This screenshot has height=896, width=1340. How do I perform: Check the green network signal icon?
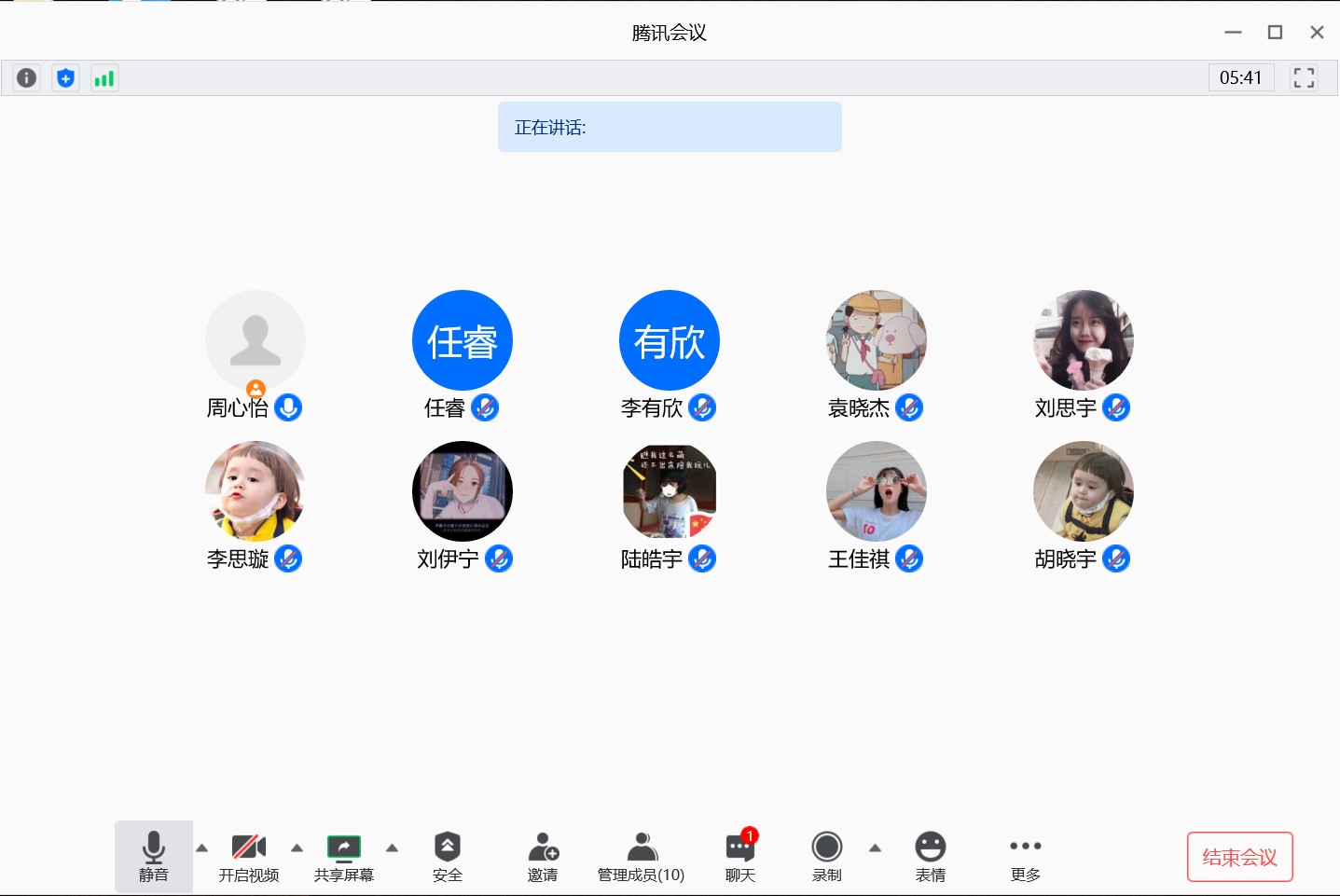pos(104,78)
